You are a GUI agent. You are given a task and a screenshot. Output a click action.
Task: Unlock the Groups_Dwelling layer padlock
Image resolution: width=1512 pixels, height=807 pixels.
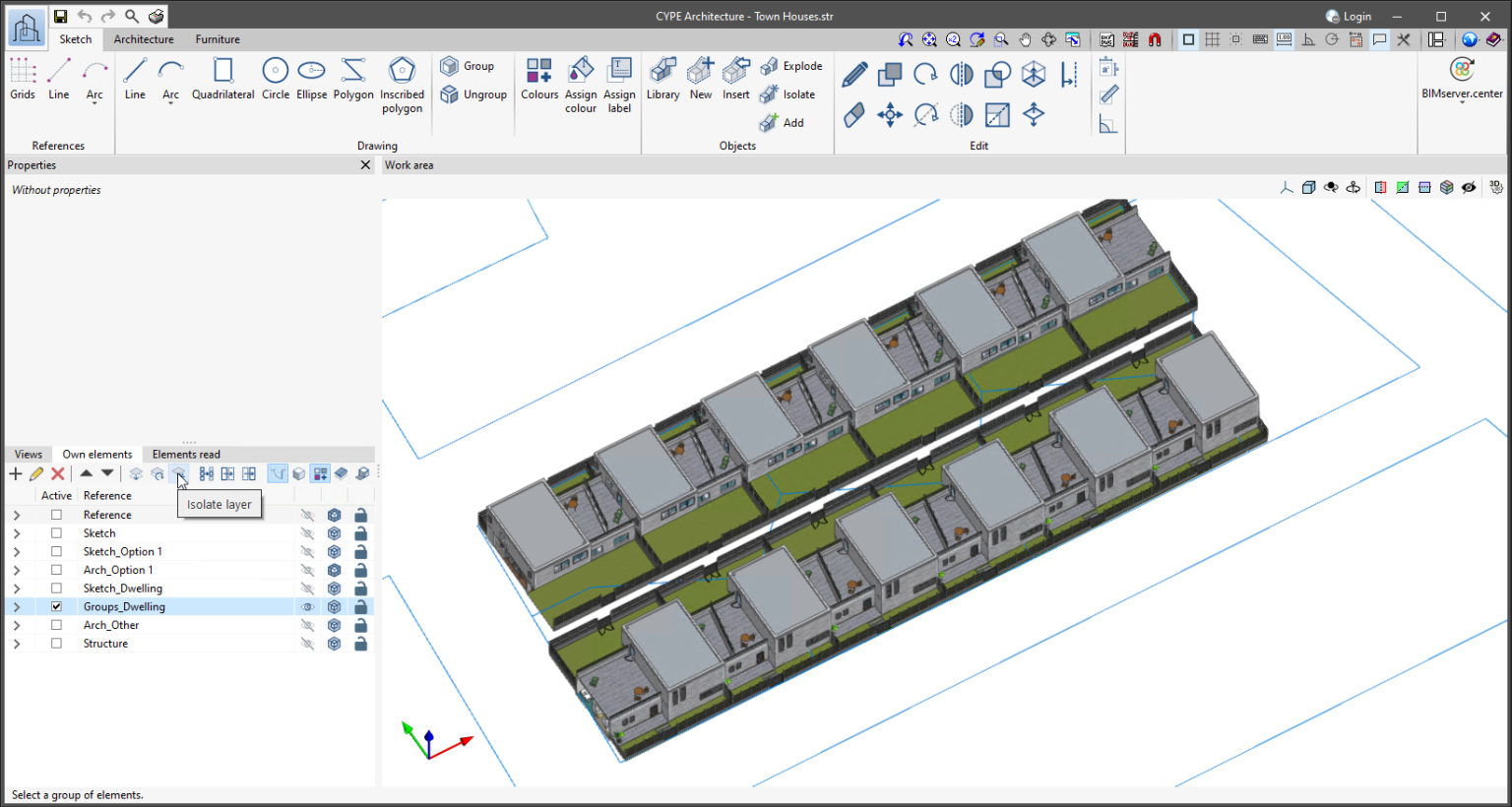tap(360, 606)
